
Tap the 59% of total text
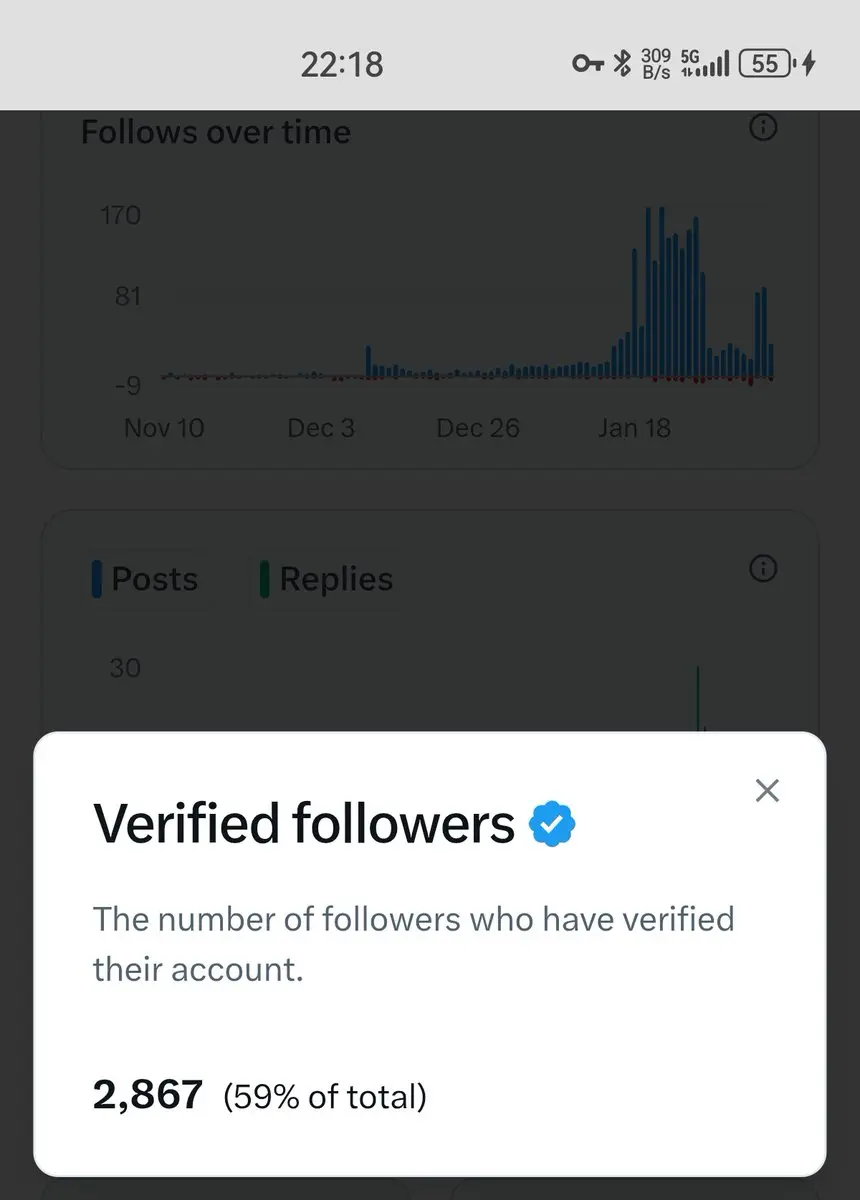click(x=325, y=1097)
